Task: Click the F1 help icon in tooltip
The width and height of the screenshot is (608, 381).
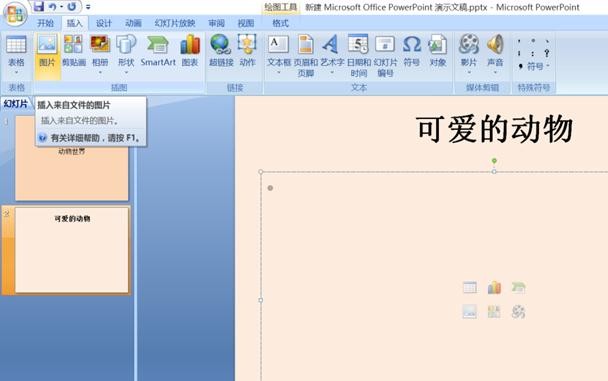Action: tap(43, 138)
